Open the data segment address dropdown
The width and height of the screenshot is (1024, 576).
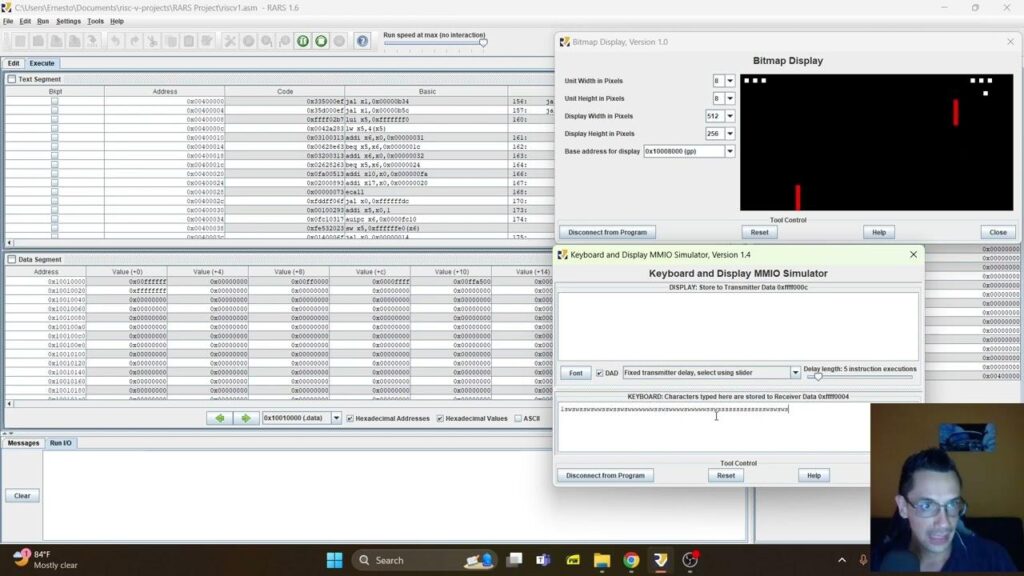click(335, 418)
